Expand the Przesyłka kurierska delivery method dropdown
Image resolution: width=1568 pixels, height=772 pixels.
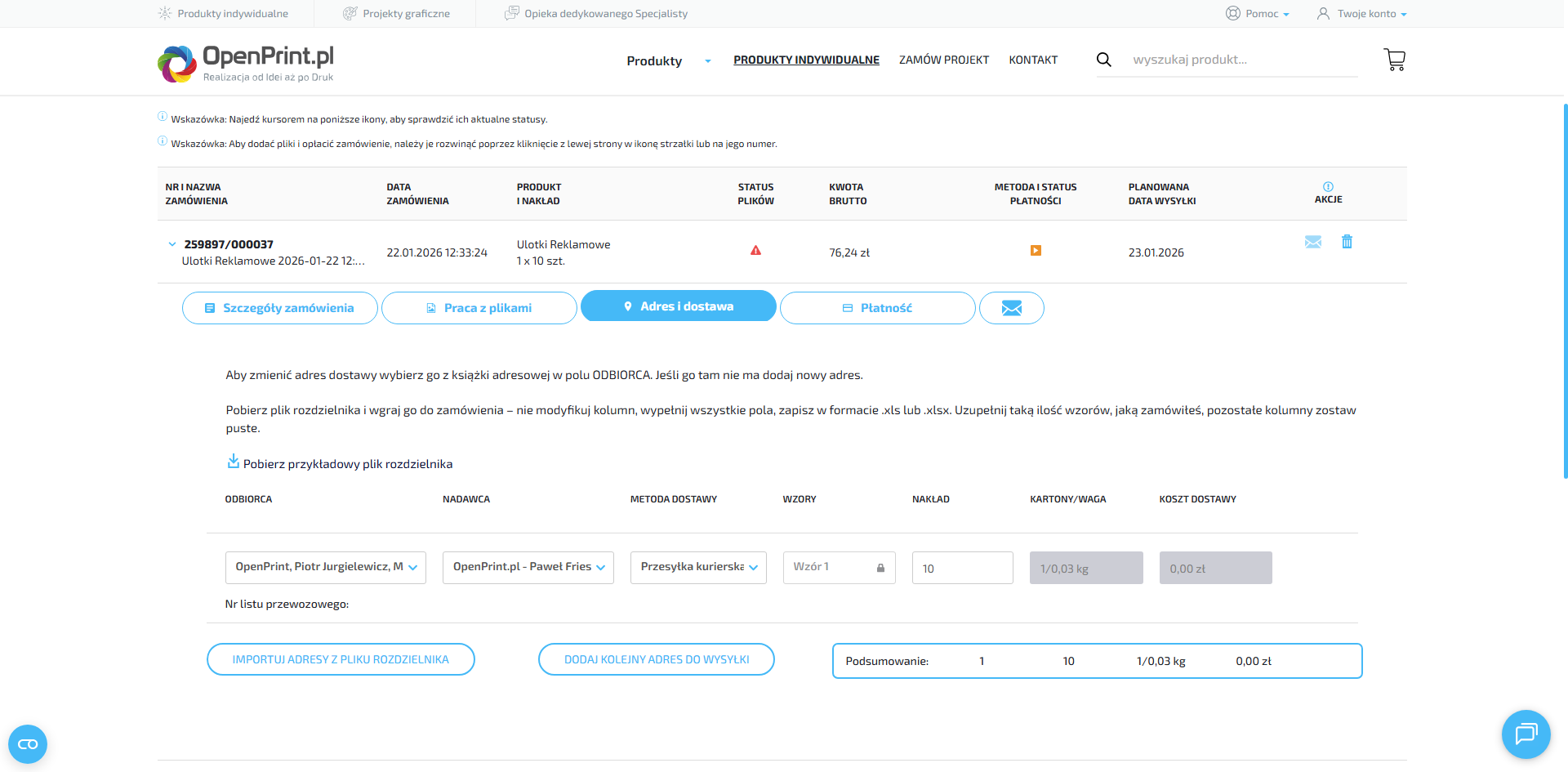[x=698, y=568]
